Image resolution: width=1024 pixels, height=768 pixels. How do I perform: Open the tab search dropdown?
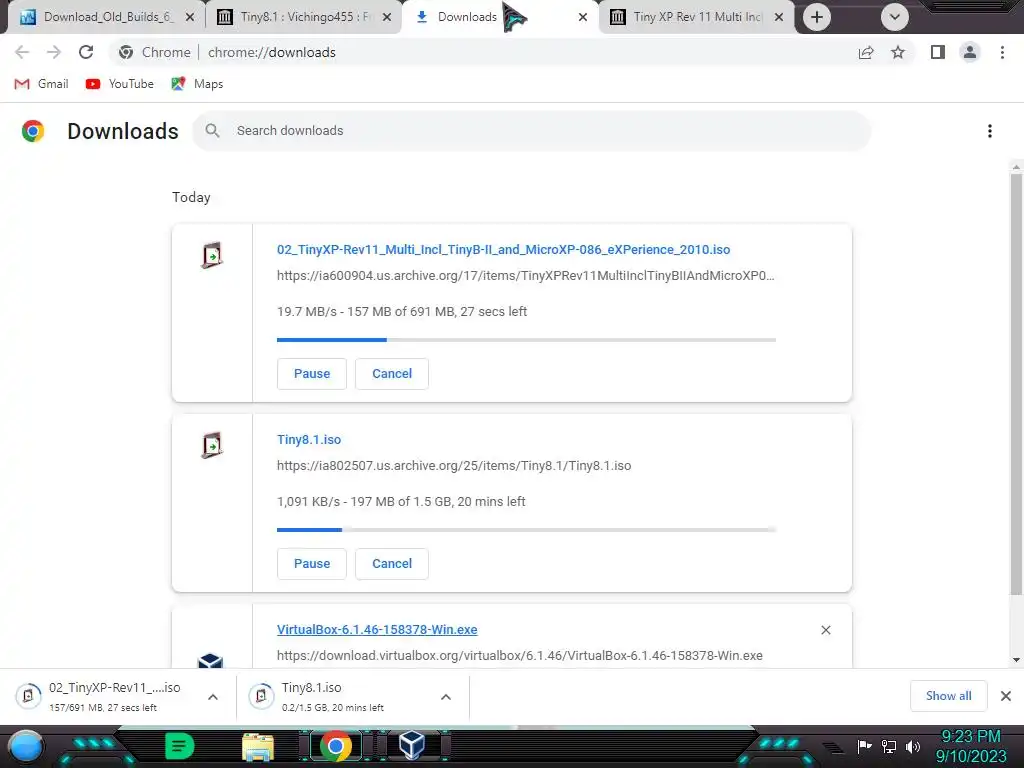coord(895,17)
